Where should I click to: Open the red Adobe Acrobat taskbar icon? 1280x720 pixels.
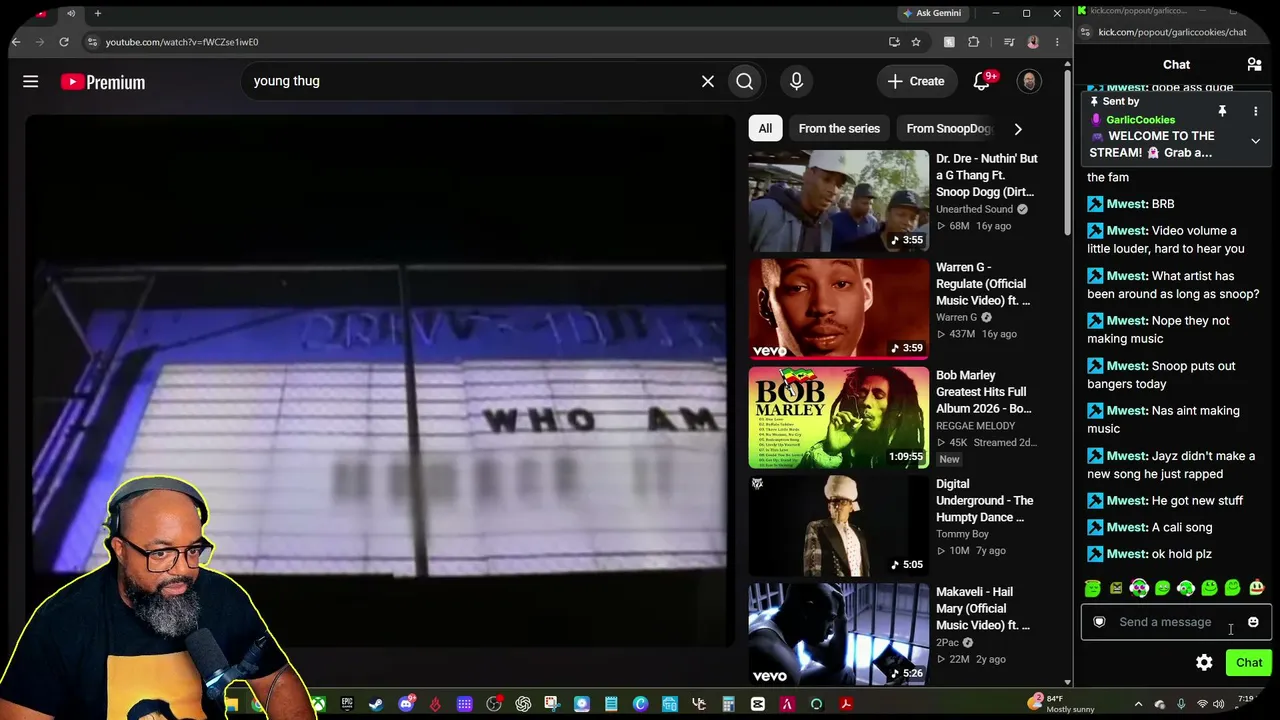[846, 704]
